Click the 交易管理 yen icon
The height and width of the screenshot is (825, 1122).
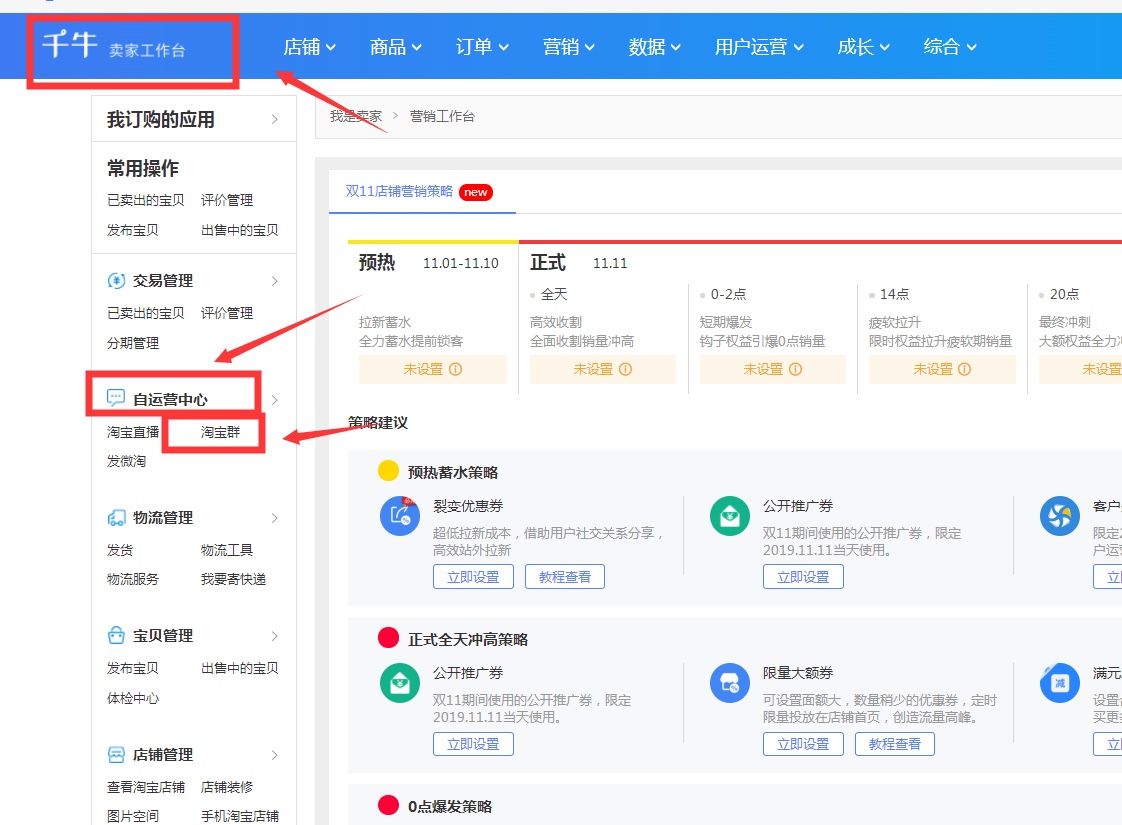[x=116, y=280]
